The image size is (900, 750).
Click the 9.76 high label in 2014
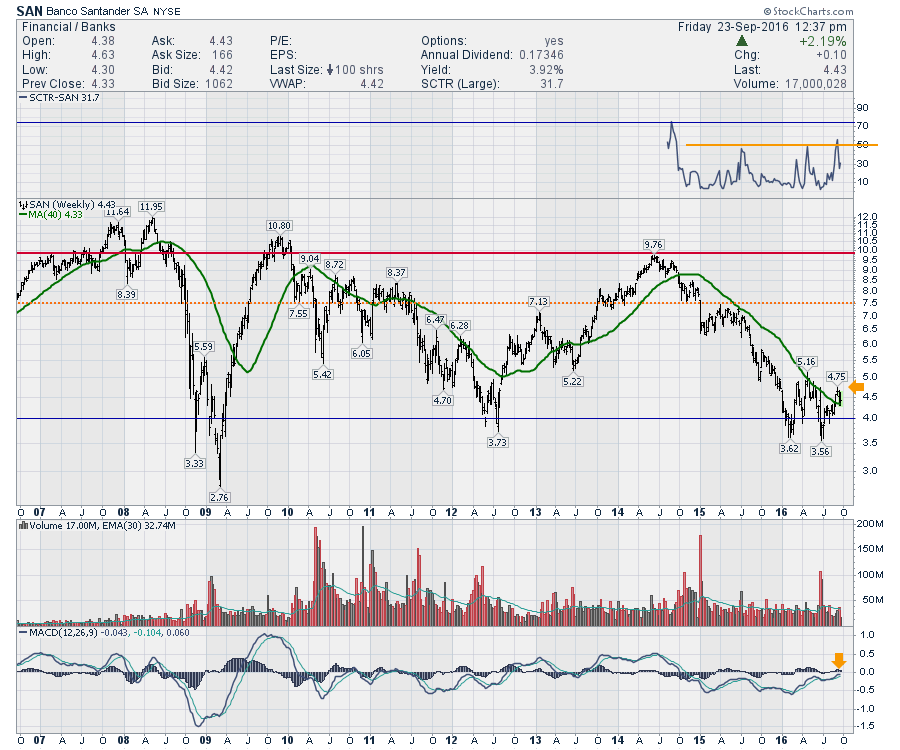[x=653, y=244]
